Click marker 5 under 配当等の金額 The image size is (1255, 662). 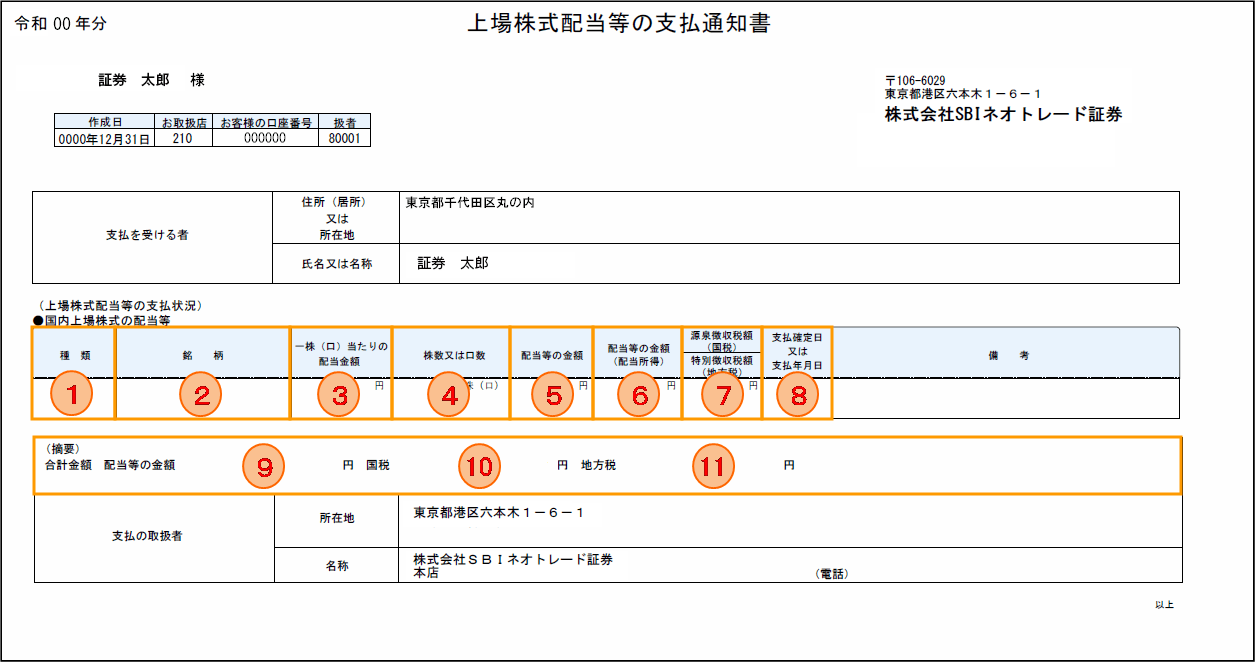click(x=553, y=396)
